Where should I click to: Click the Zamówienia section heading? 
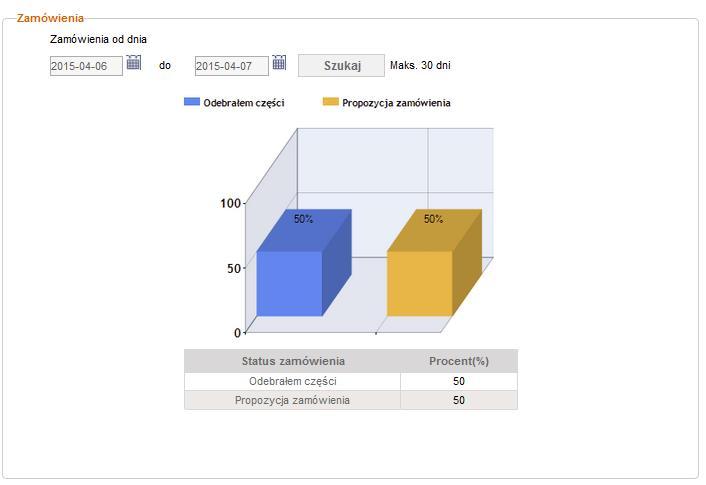pyautogui.click(x=50, y=18)
